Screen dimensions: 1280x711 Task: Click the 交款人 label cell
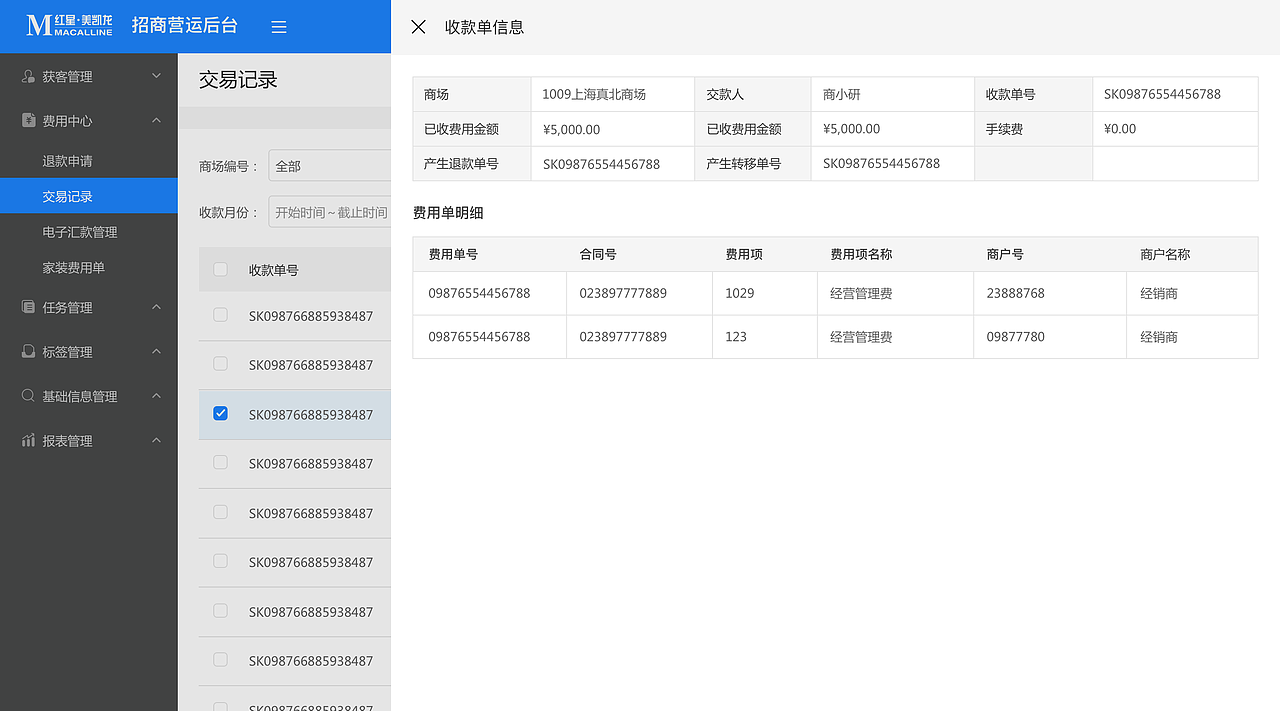click(753, 94)
